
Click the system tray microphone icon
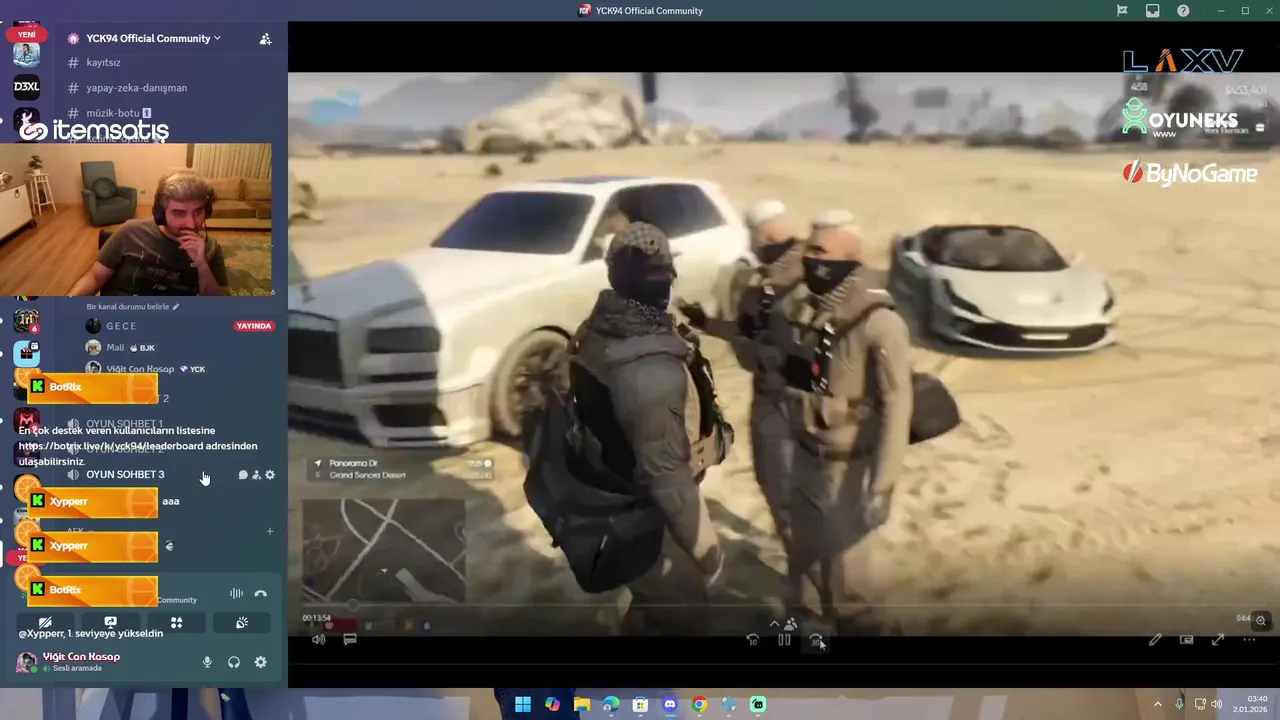tap(1179, 704)
